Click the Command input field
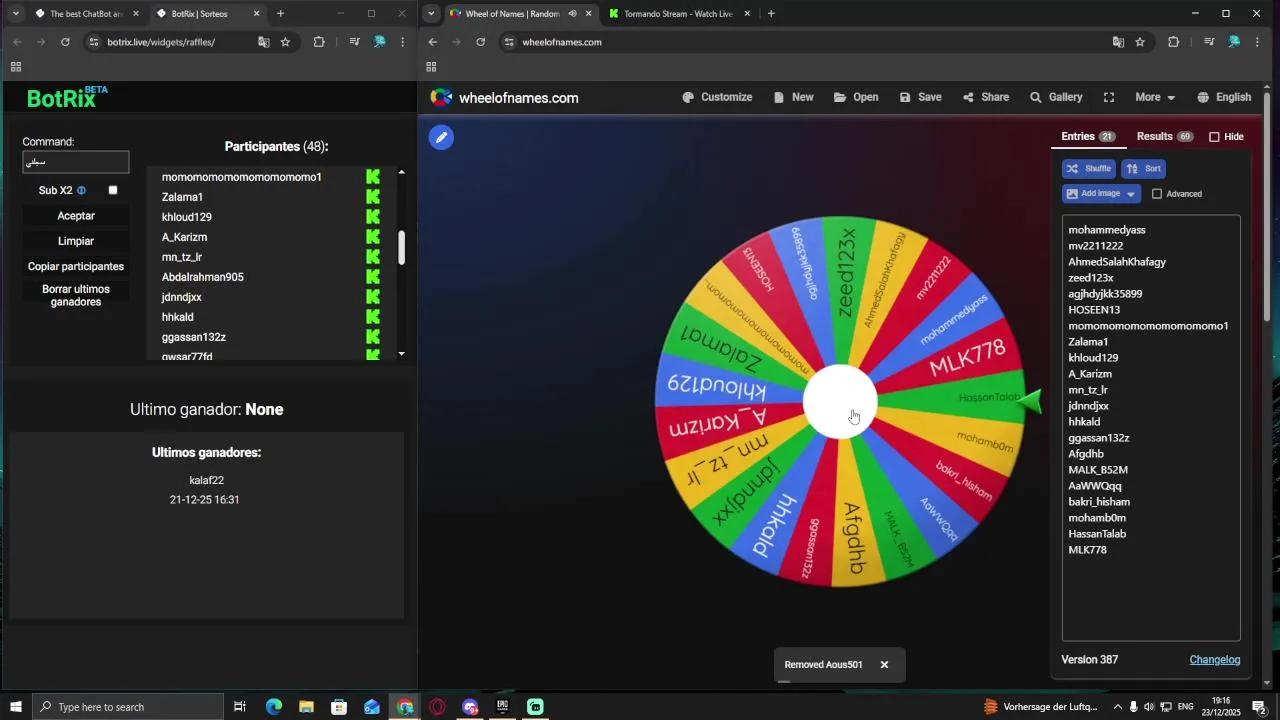 [x=76, y=162]
